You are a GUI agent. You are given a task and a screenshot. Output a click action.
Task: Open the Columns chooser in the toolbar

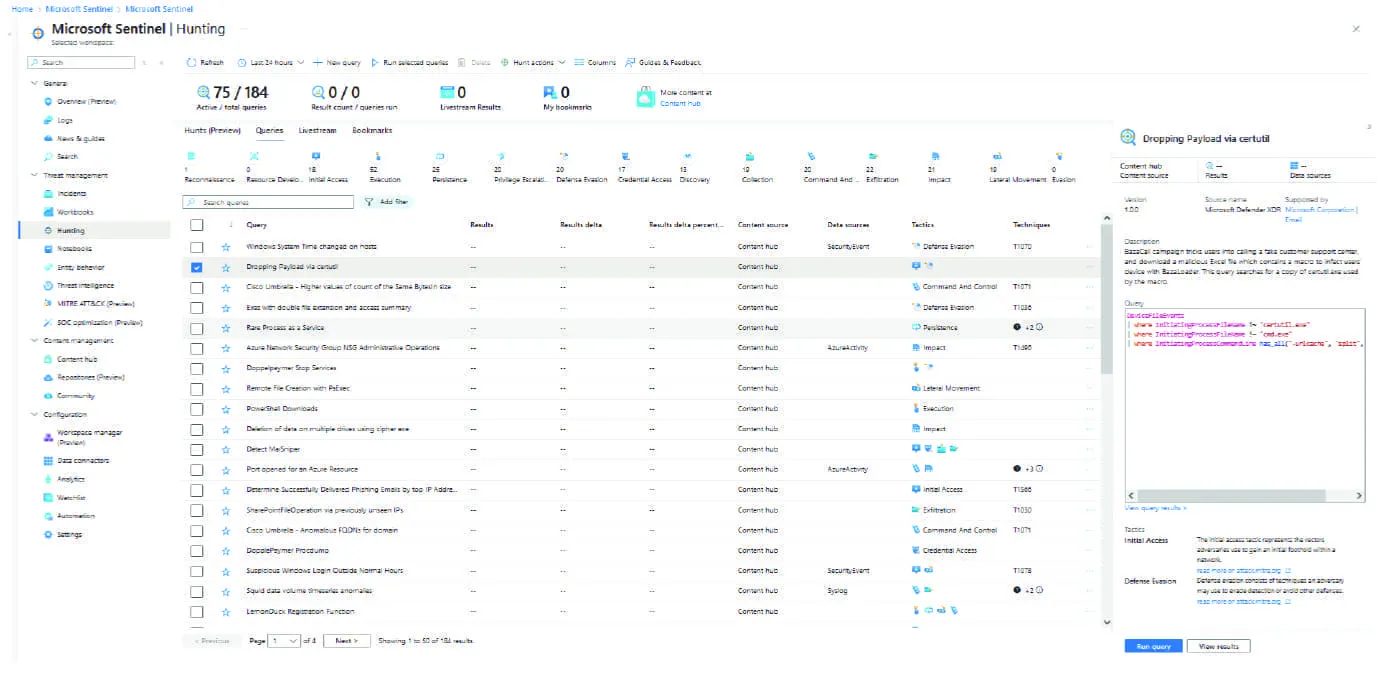click(x=579, y=63)
